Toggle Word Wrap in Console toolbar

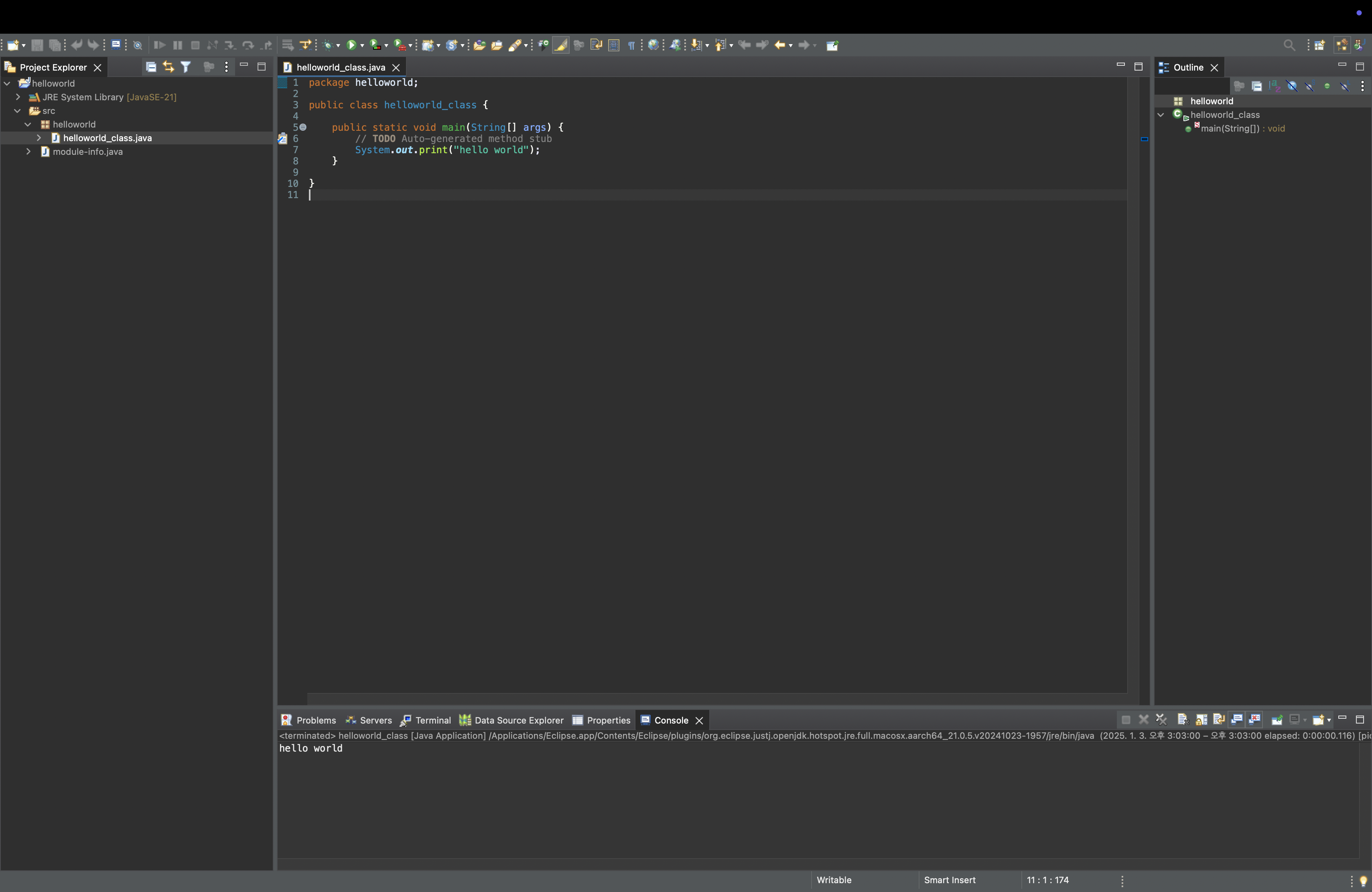[1219, 720]
